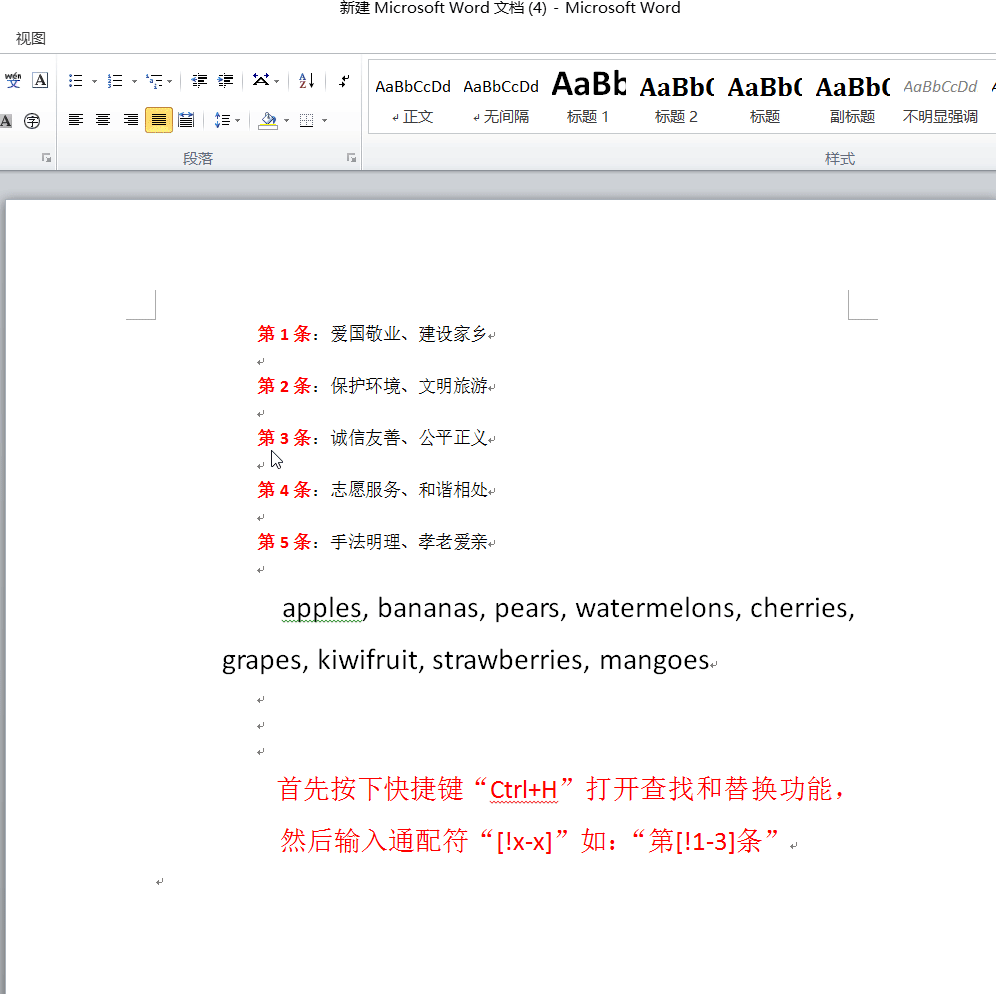
Task: Increase paragraph indent
Action: pyautogui.click(x=225, y=80)
